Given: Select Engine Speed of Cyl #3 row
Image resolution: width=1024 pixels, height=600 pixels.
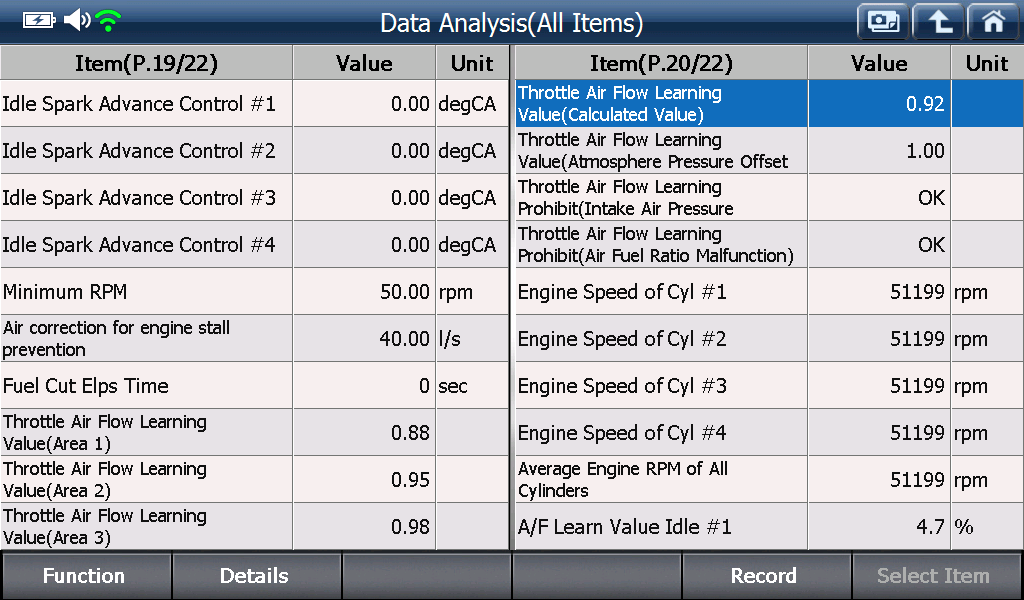Looking at the screenshot, I should click(769, 386).
